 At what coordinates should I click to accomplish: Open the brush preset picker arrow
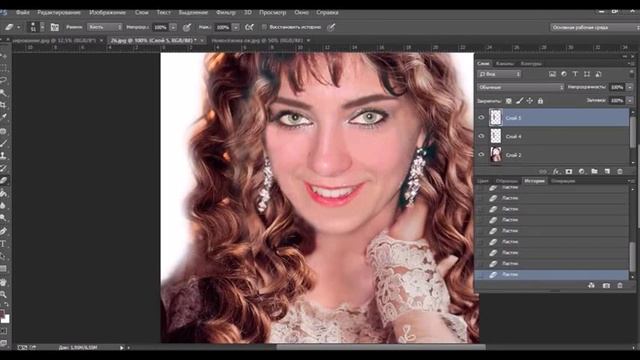click(x=42, y=27)
